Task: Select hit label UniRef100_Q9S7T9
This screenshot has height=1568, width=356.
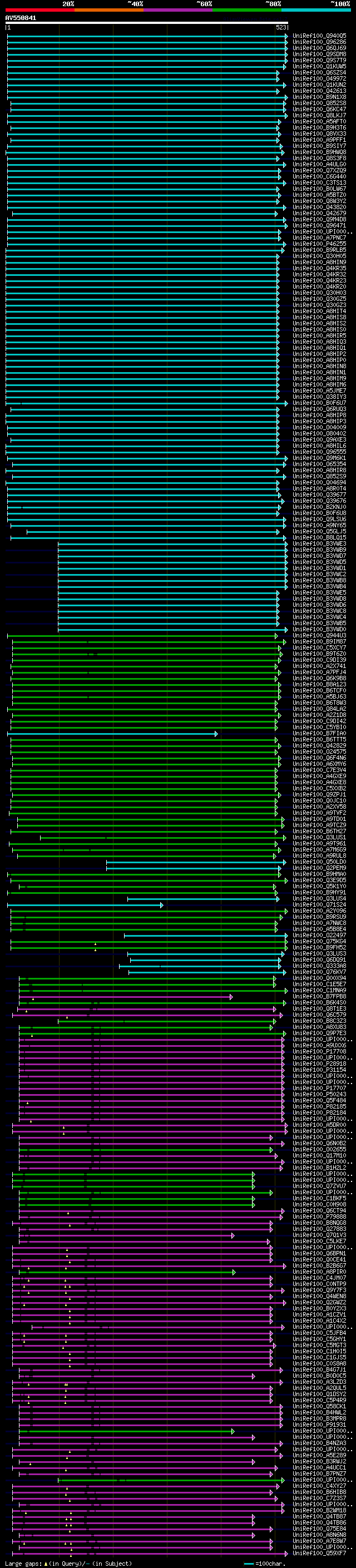Action: (319, 60)
